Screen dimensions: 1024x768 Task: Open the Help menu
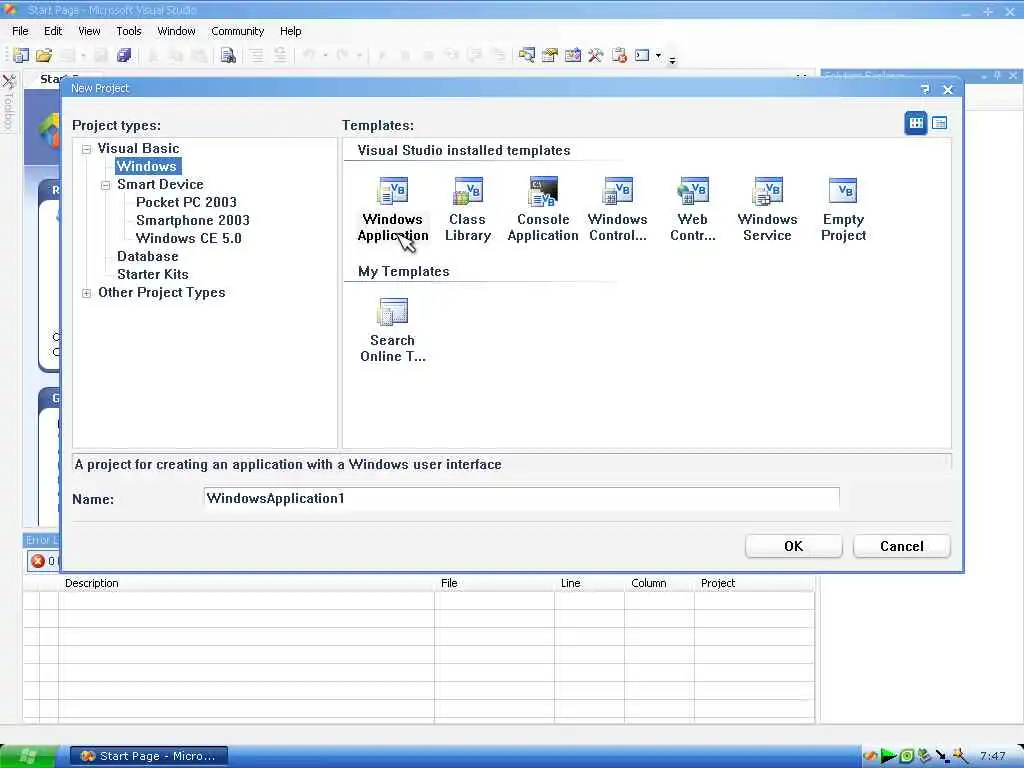pos(291,31)
